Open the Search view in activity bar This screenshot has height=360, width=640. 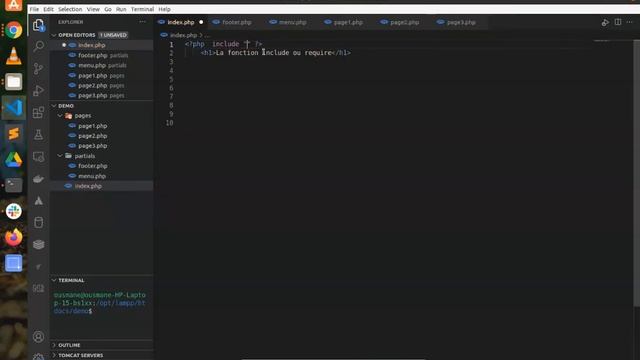pyautogui.click(x=38, y=46)
